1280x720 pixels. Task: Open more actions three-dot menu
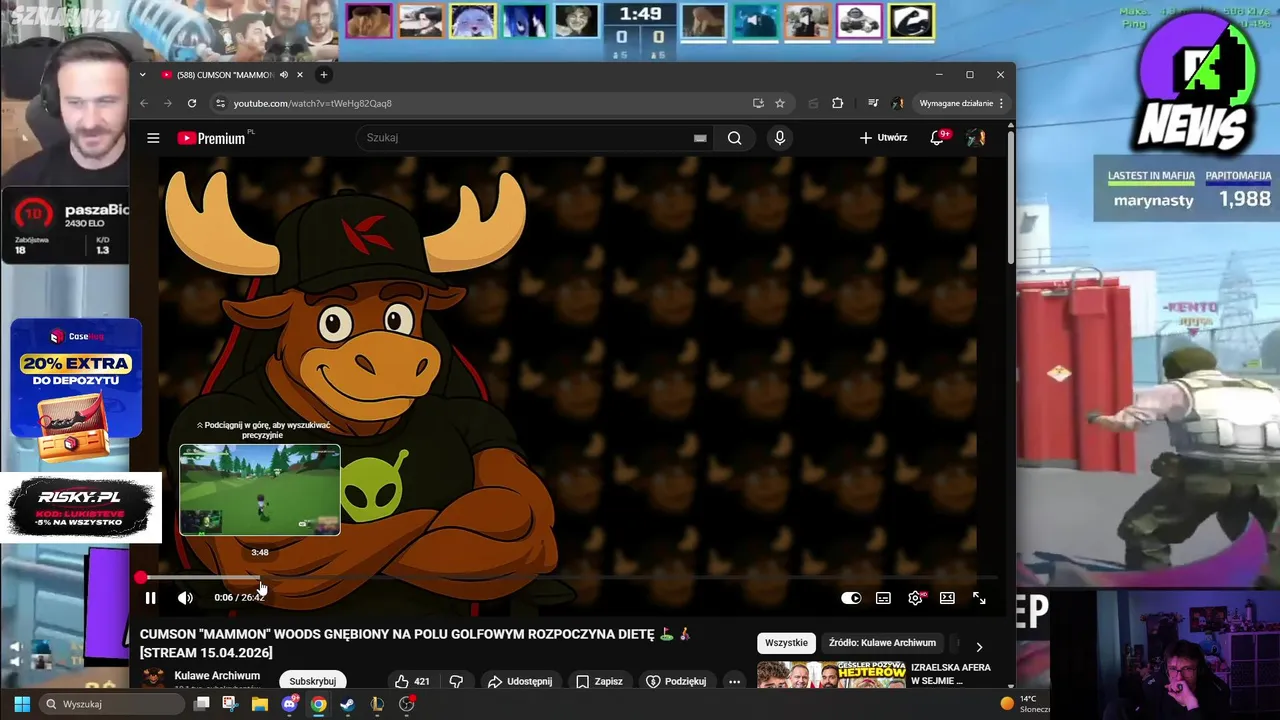(734, 681)
